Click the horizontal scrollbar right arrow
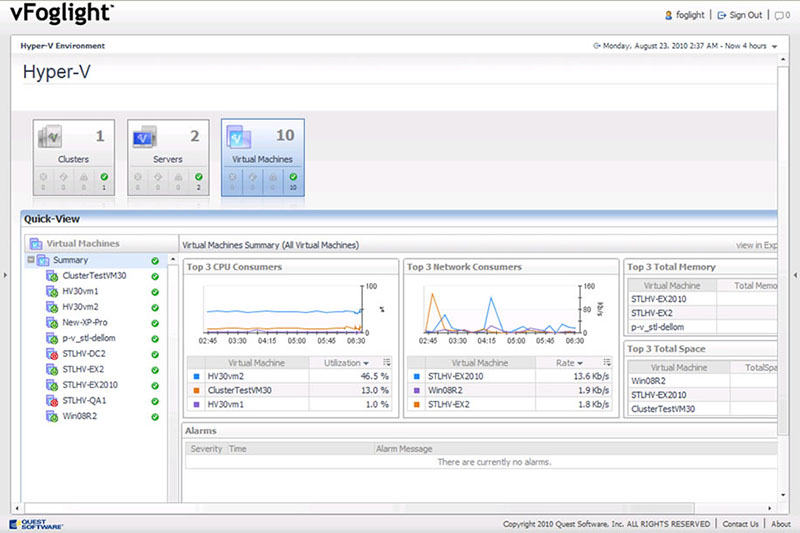Screen dimensions: 800x533 tap(770, 508)
